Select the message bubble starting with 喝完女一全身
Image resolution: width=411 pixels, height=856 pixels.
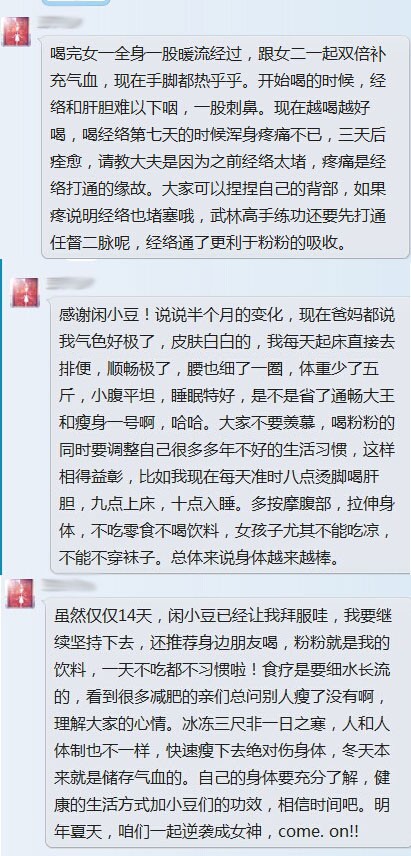225,147
